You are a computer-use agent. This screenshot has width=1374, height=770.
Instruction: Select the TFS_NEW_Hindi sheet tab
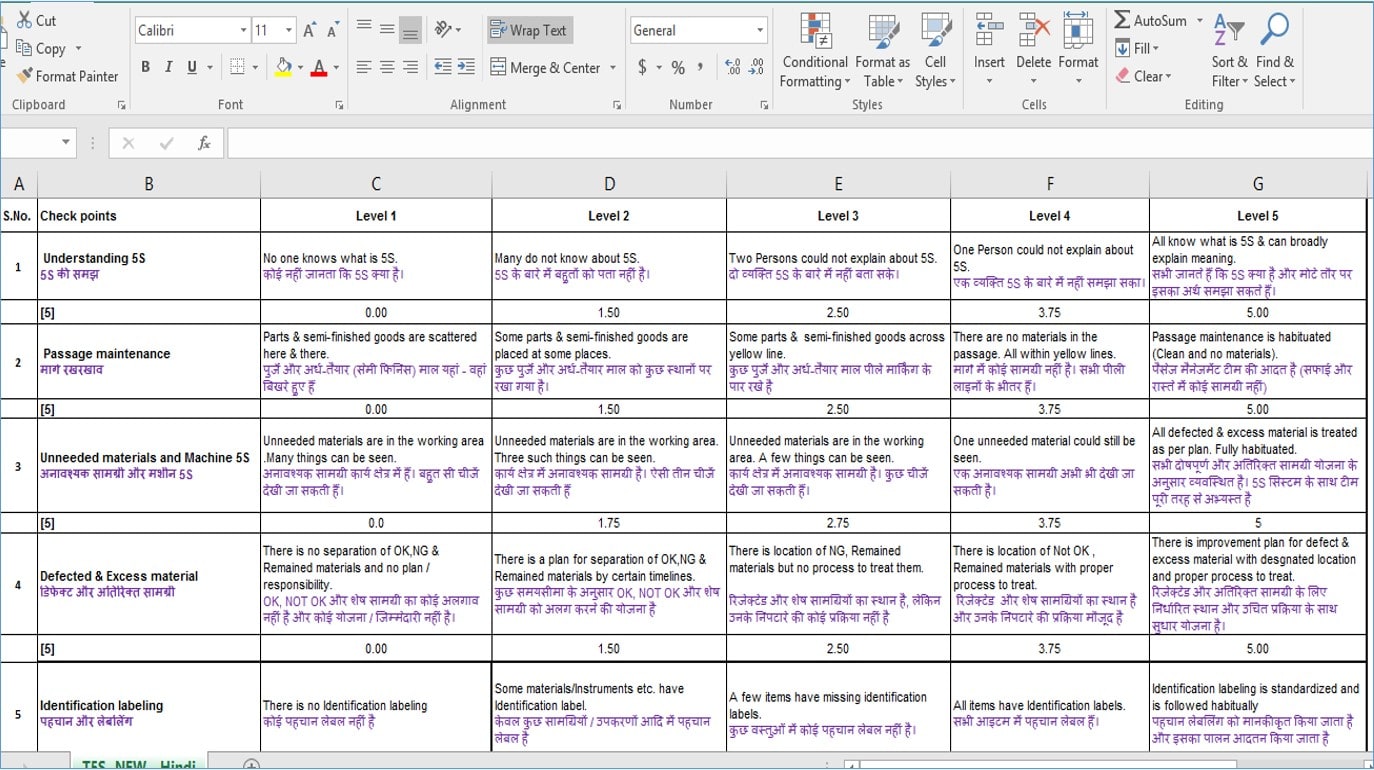140,764
